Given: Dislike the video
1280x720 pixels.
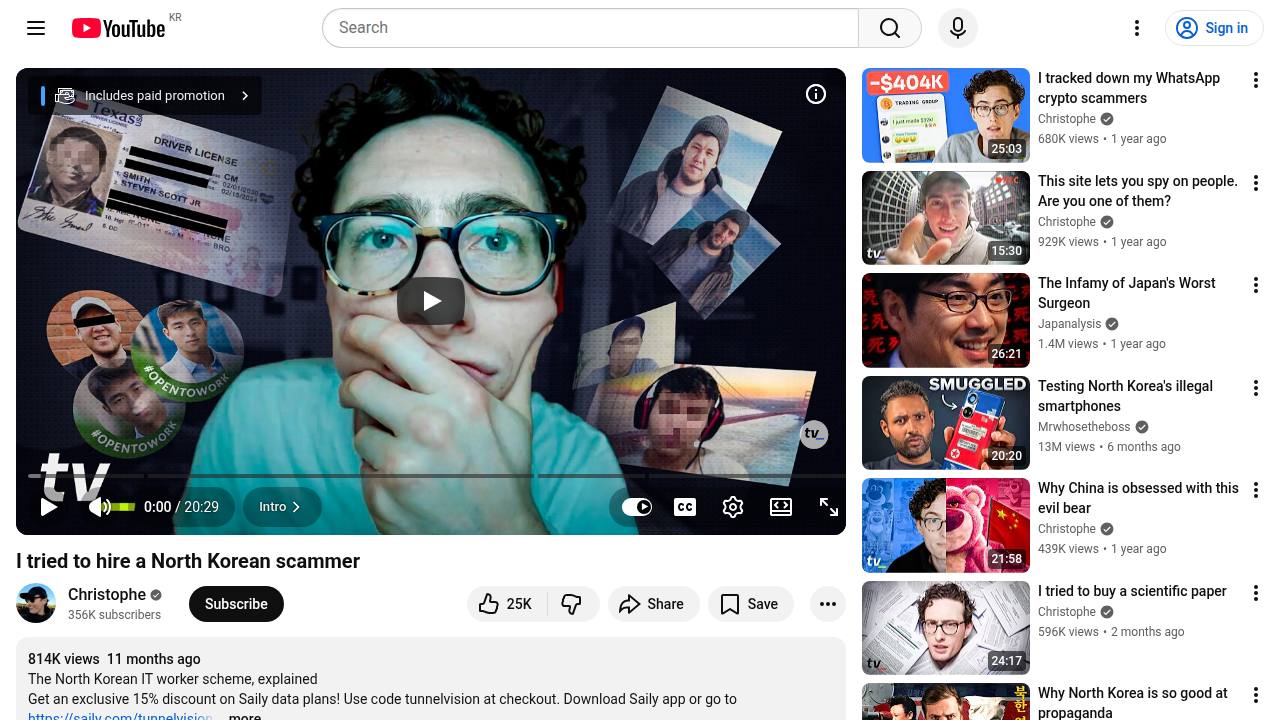Looking at the screenshot, I should tap(572, 604).
